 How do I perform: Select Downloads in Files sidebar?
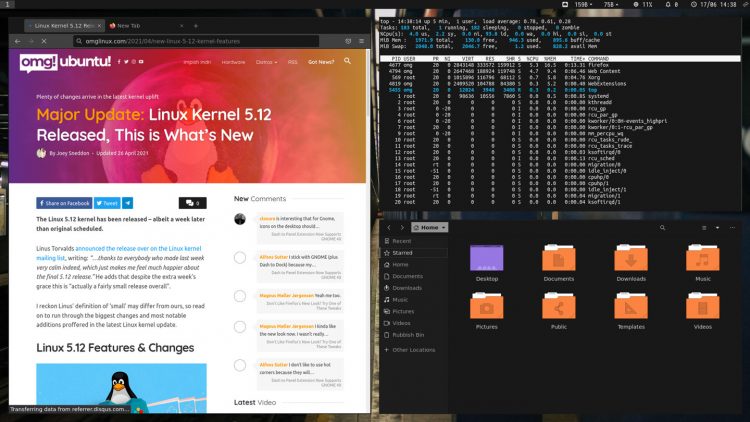pos(414,288)
